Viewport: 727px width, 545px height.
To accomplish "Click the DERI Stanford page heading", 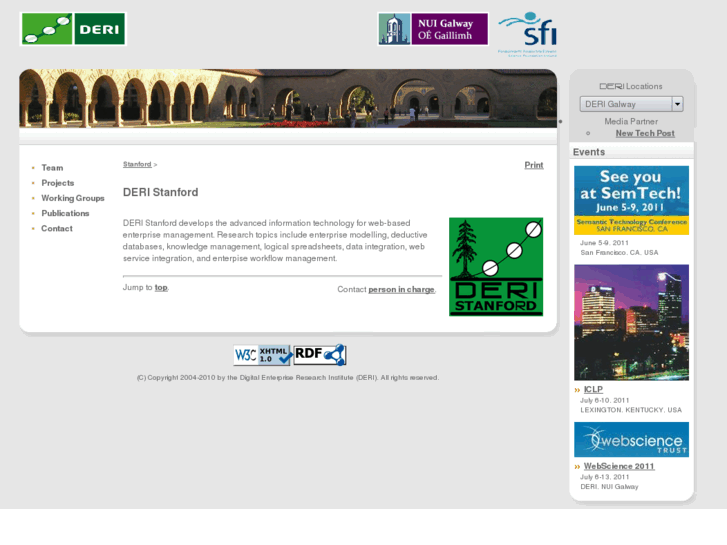I will tap(160, 192).
